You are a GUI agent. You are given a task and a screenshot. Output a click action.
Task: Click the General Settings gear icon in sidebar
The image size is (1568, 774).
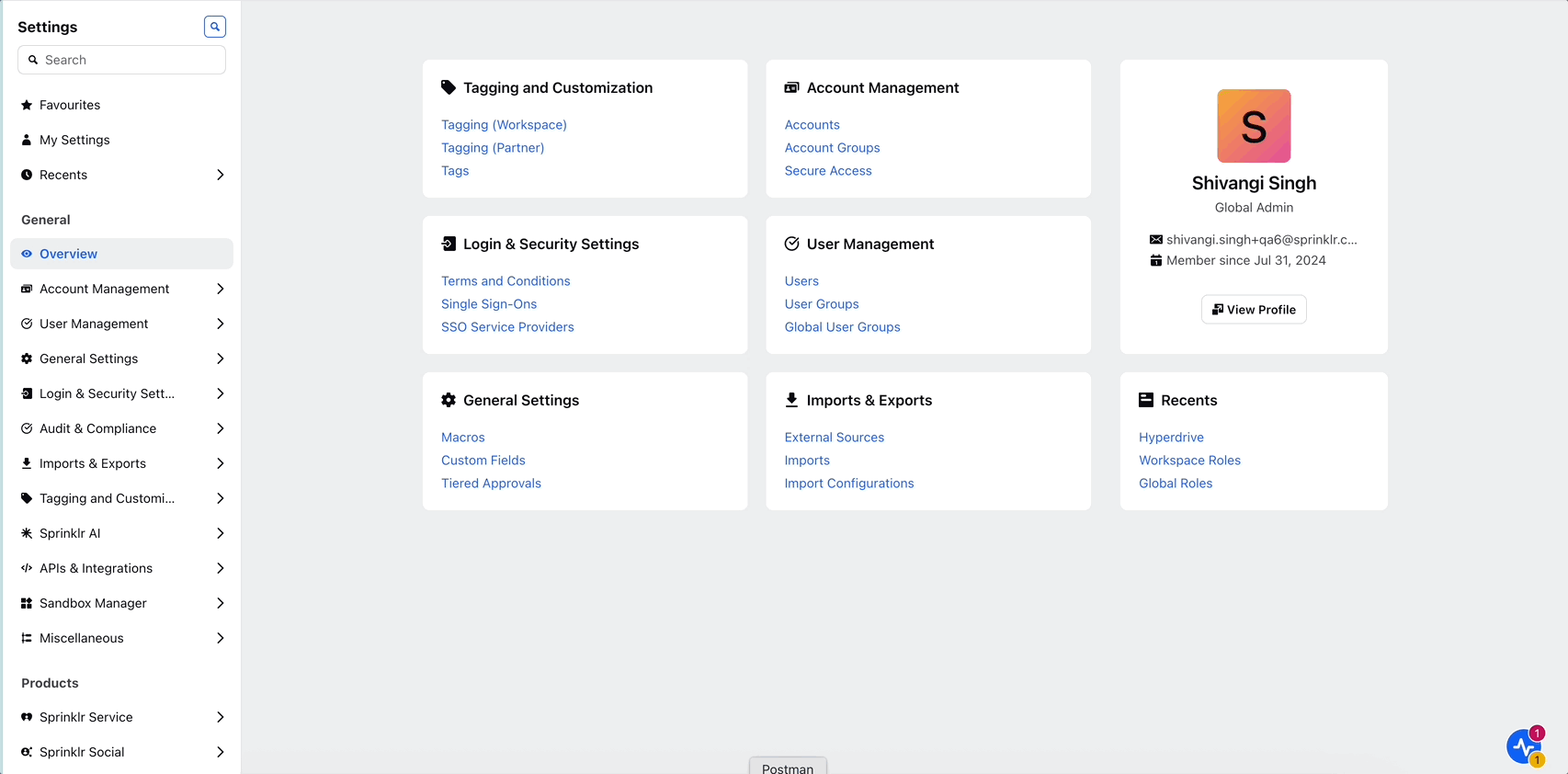coord(27,359)
